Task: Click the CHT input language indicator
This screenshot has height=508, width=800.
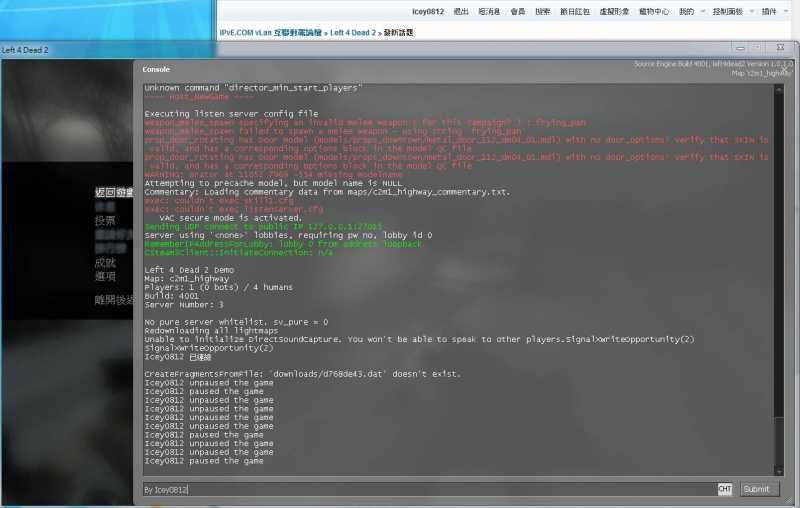Action: 725,489
